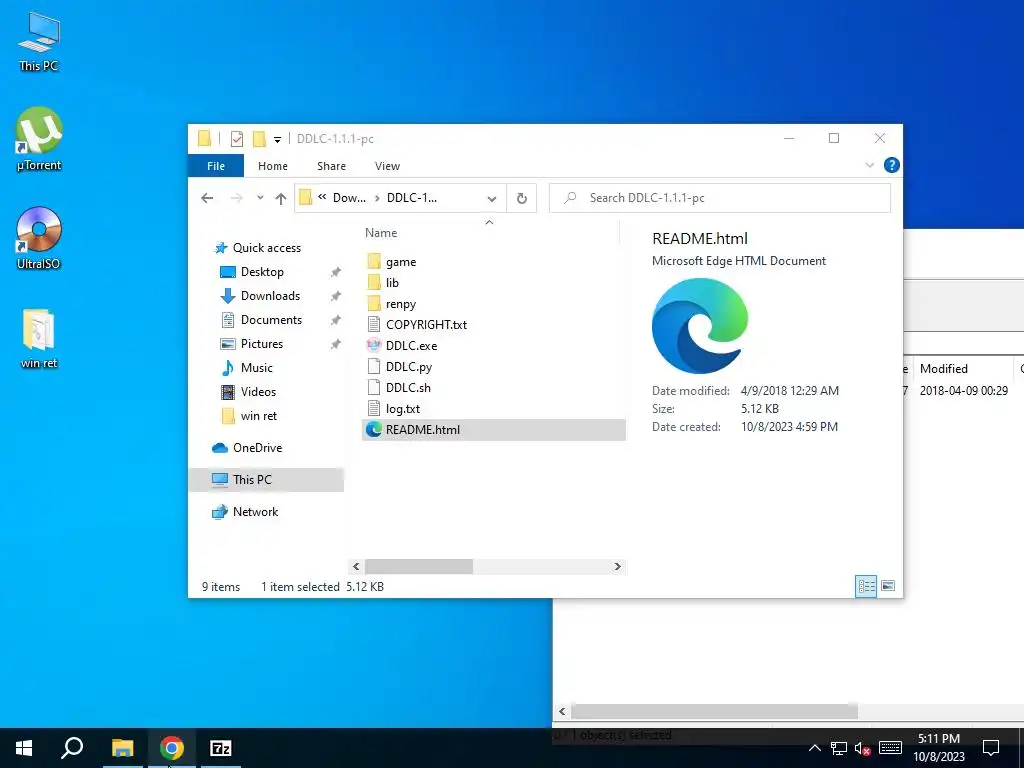Open Music in navigation pane
The width and height of the screenshot is (1024, 768).
point(256,368)
